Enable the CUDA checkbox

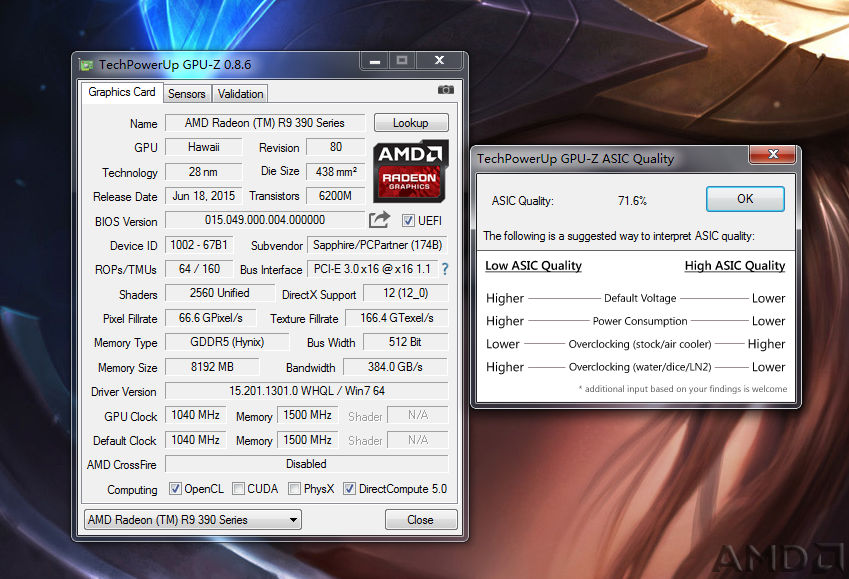coord(238,489)
